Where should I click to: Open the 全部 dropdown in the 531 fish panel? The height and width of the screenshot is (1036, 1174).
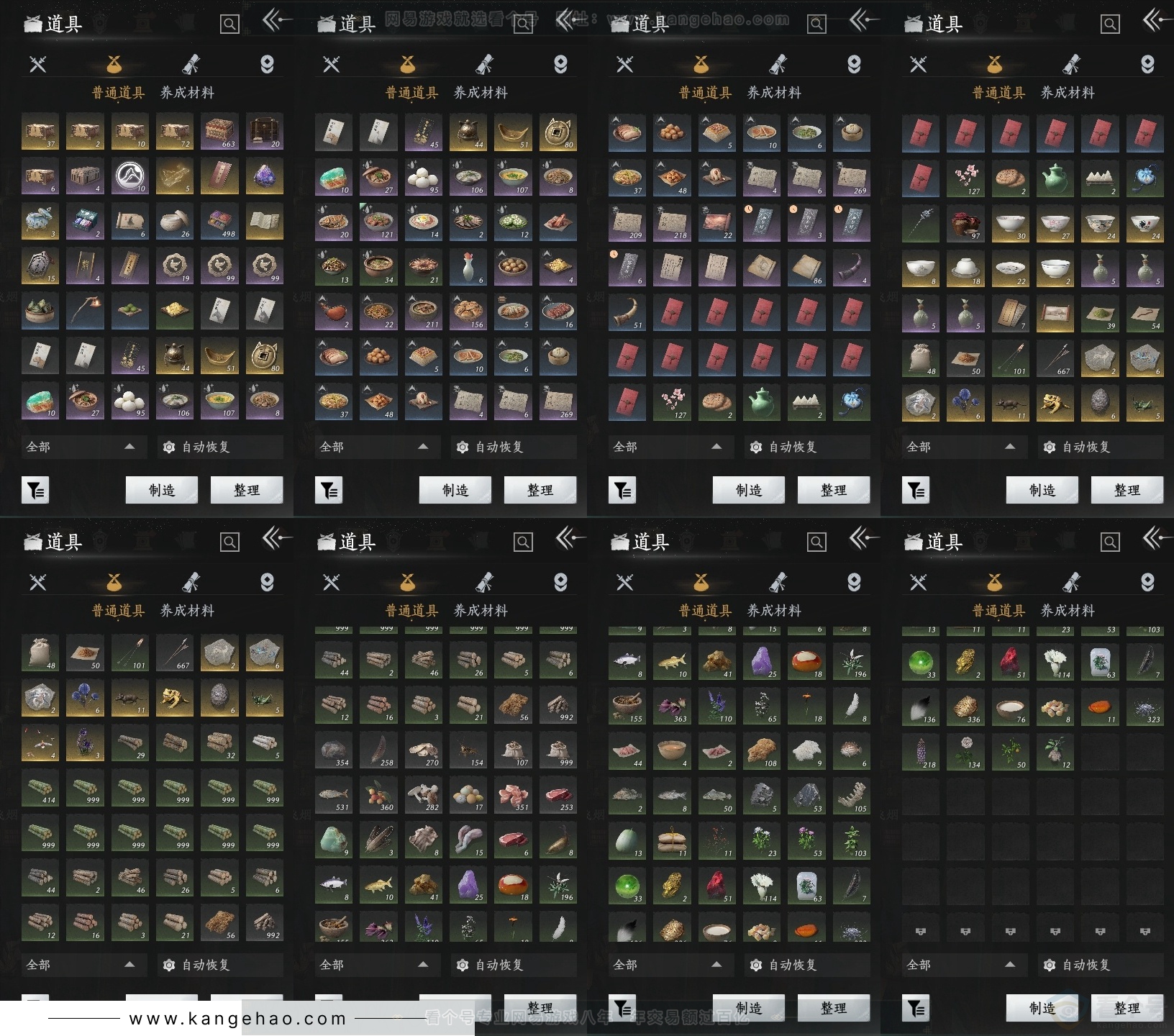point(377,965)
